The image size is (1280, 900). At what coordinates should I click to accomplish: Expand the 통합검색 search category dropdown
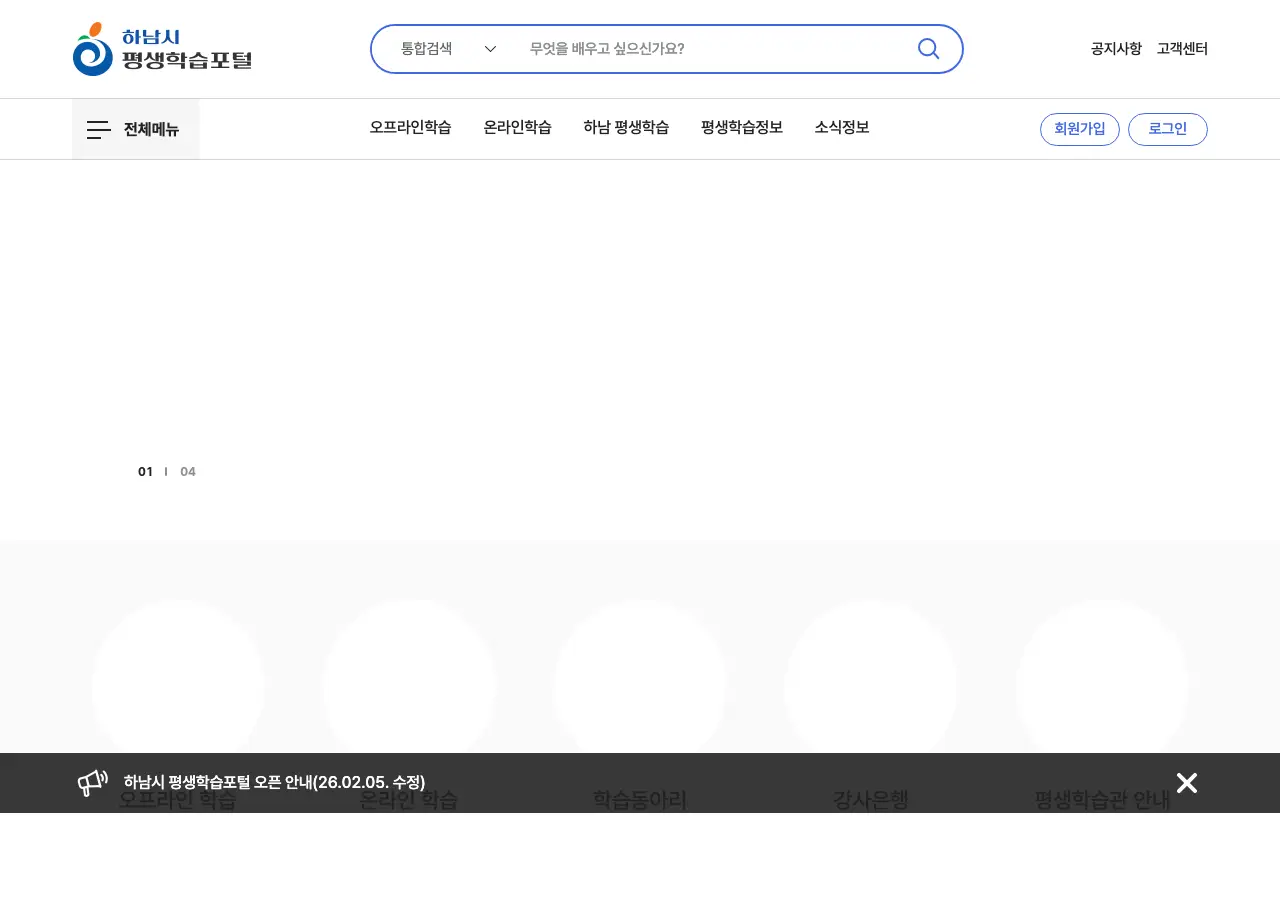click(x=448, y=49)
